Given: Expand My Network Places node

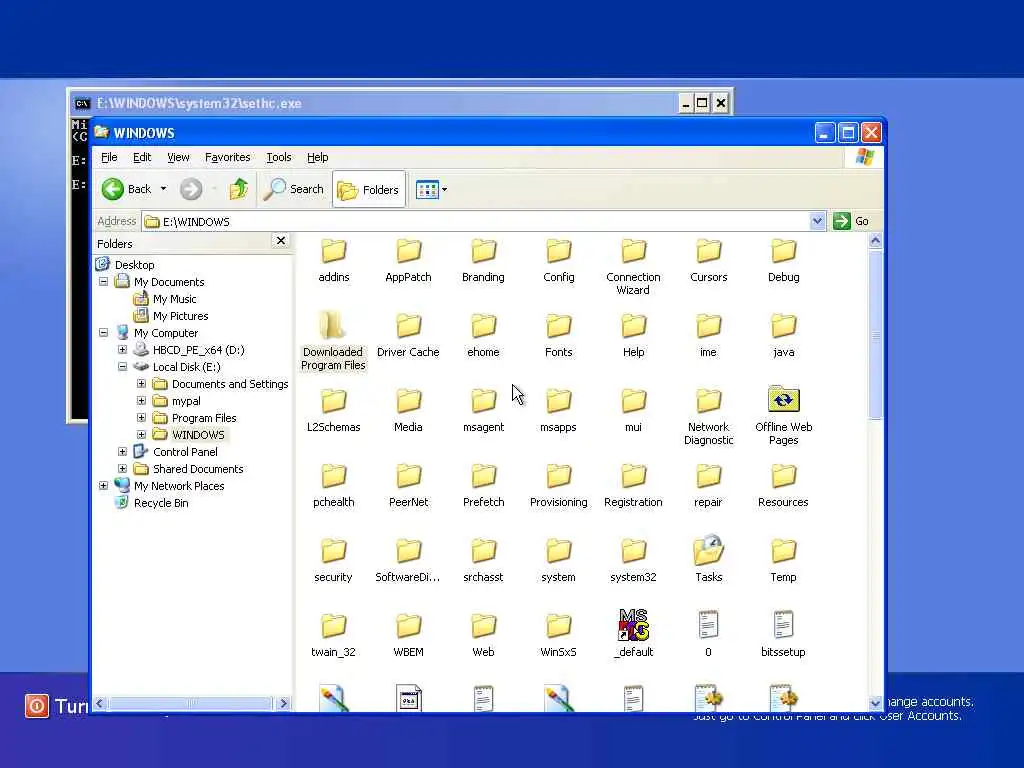Looking at the screenshot, I should pyautogui.click(x=103, y=485).
